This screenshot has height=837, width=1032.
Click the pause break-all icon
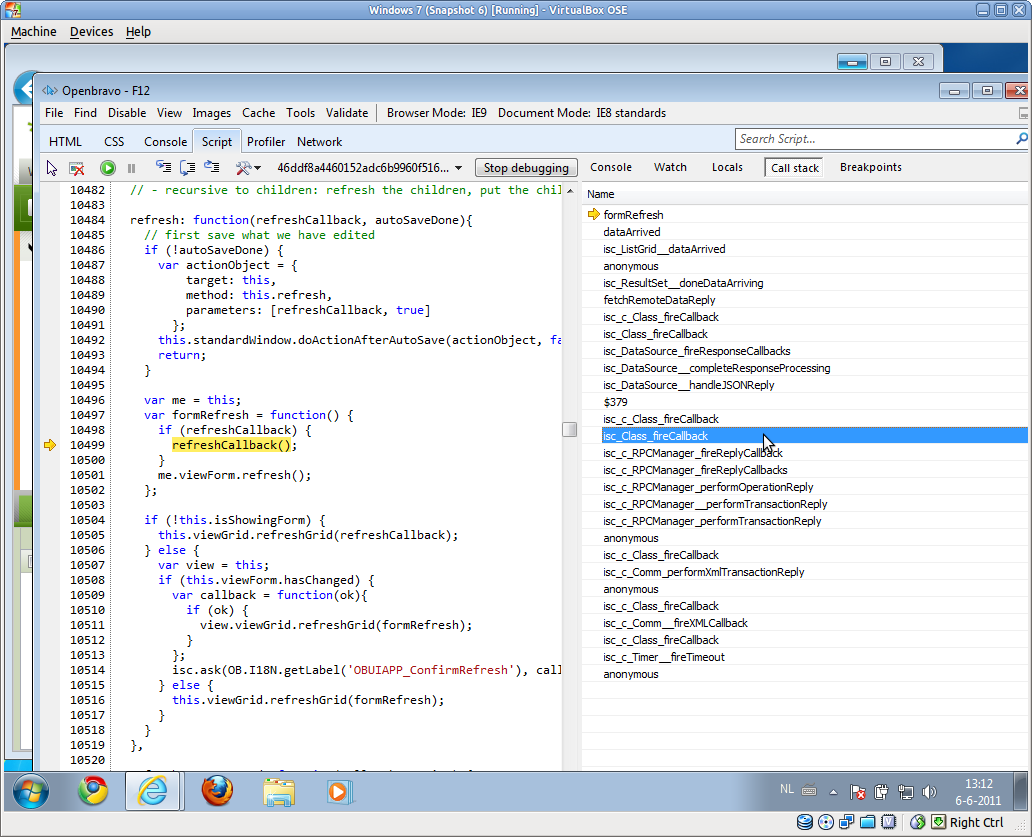(131, 168)
